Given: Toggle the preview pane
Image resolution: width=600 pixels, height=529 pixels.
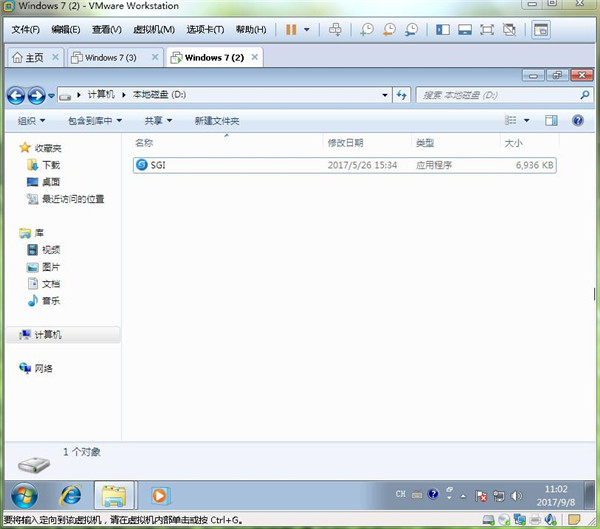Looking at the screenshot, I should tap(551, 121).
